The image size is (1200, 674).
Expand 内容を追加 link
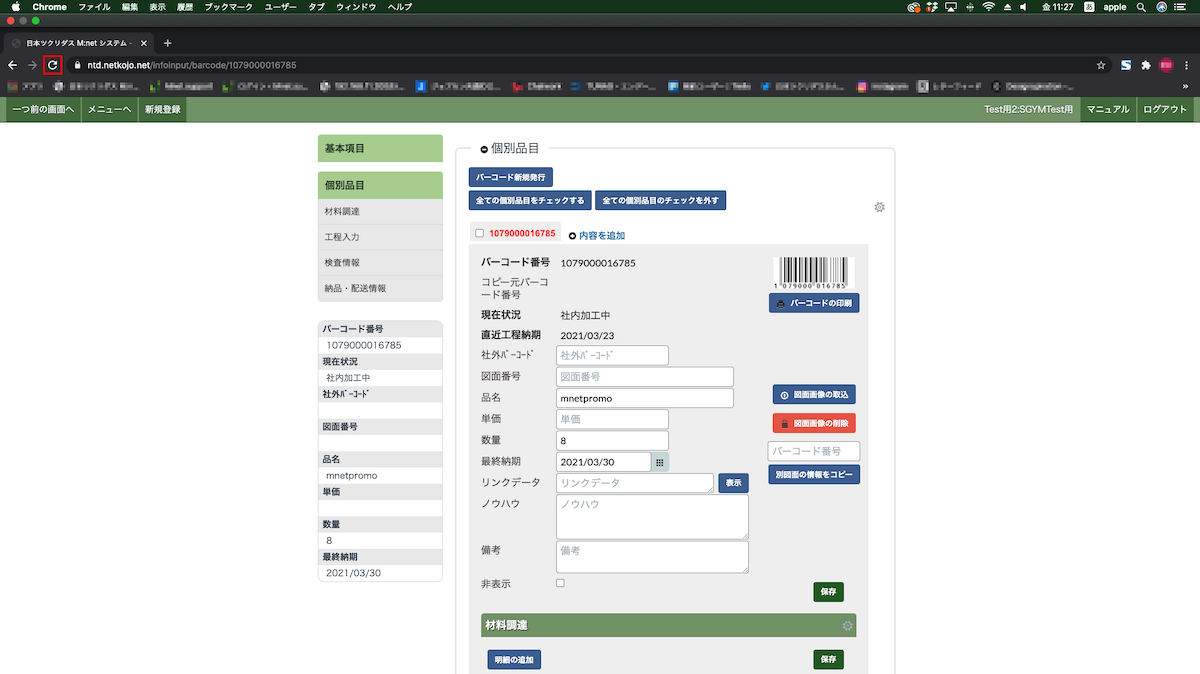[x=597, y=236]
